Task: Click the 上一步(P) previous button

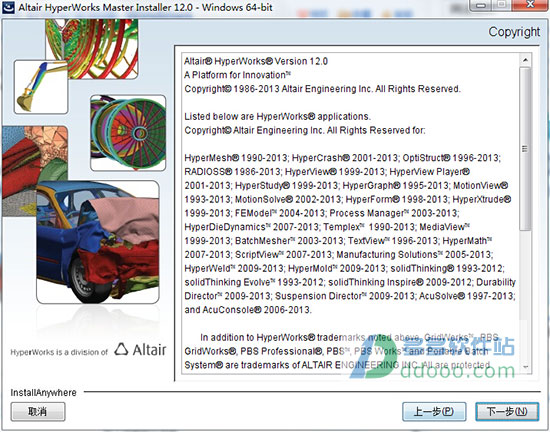Action: coord(434,411)
